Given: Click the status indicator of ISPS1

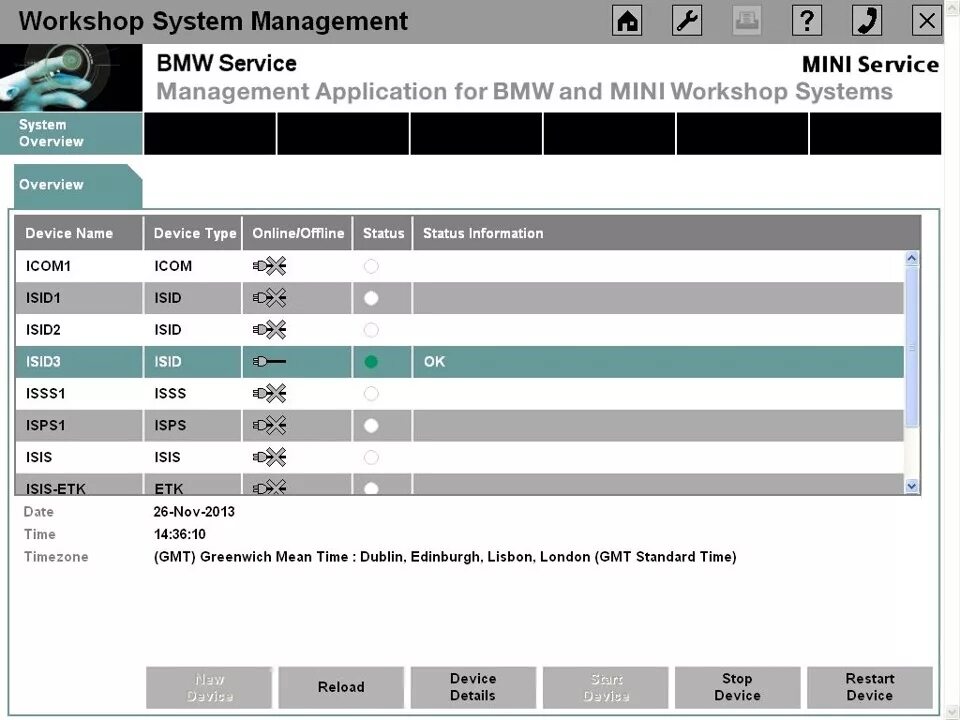Looking at the screenshot, I should [371, 426].
